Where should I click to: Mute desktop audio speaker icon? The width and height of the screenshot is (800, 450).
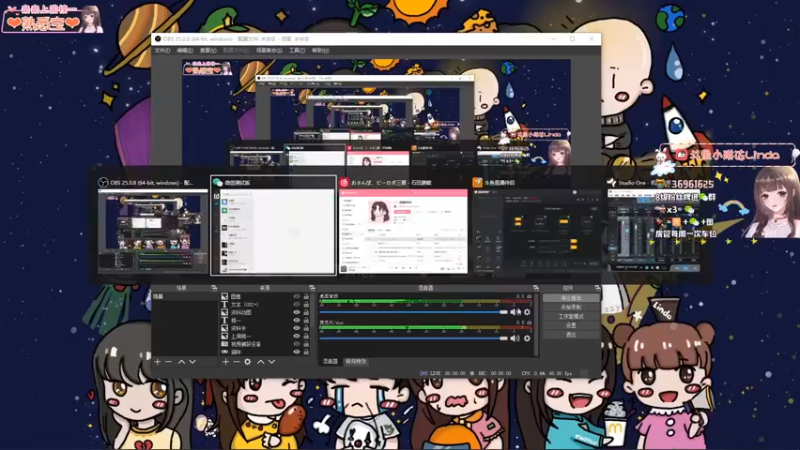515,312
